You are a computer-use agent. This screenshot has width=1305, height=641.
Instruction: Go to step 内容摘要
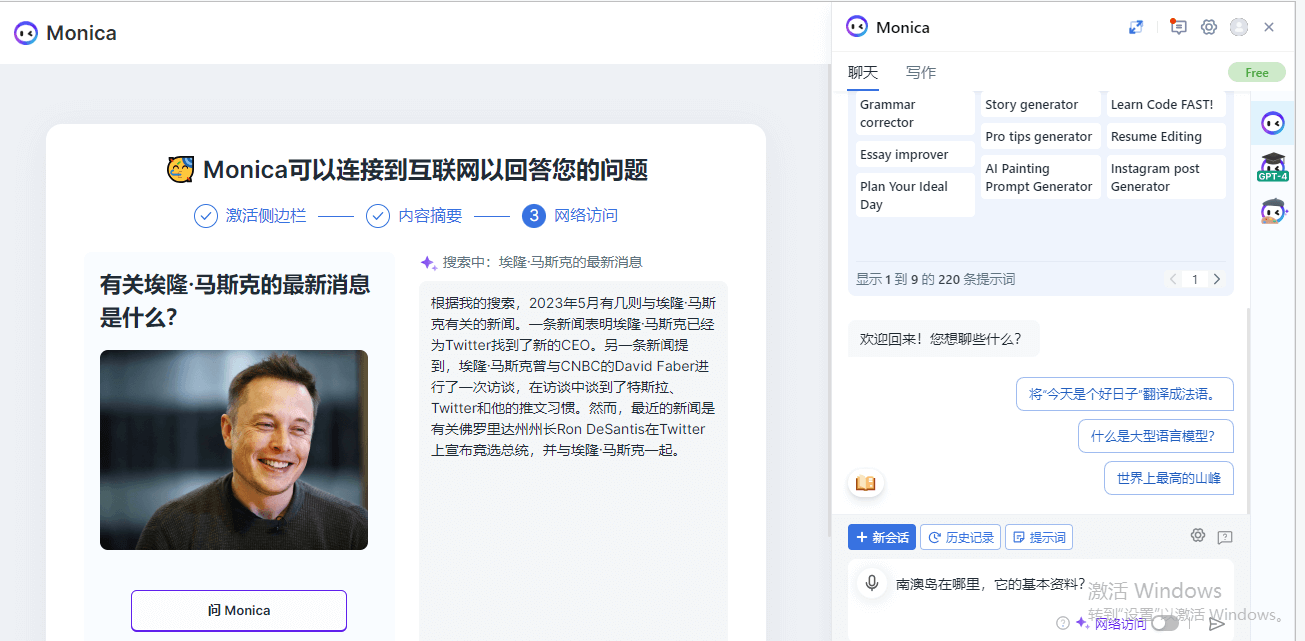414,215
